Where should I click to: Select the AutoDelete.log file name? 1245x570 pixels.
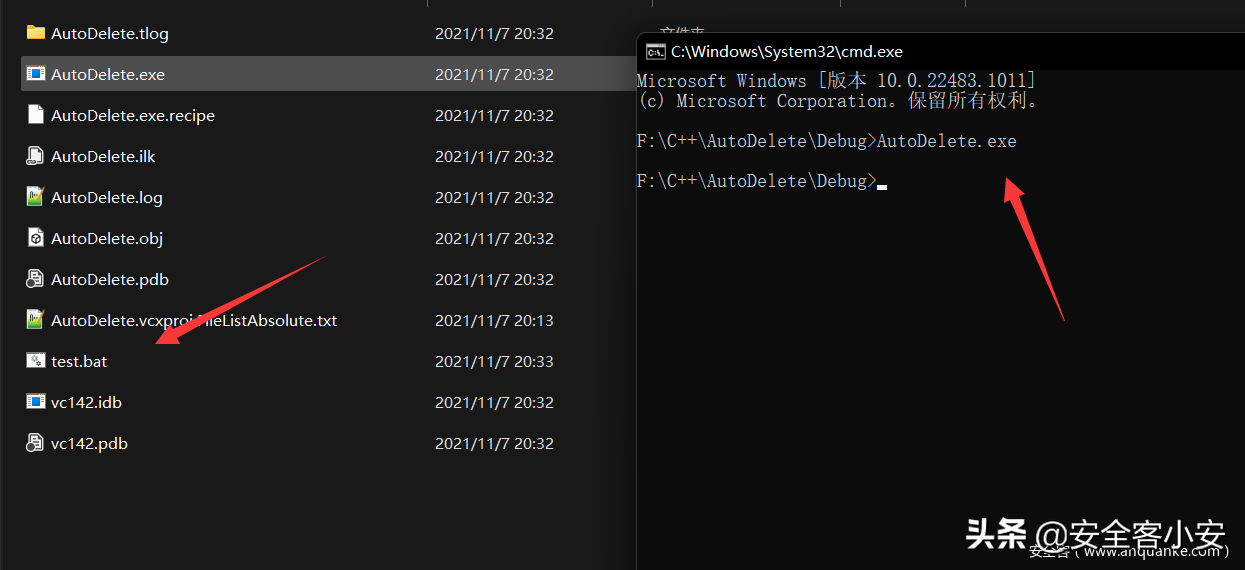pyautogui.click(x=107, y=197)
